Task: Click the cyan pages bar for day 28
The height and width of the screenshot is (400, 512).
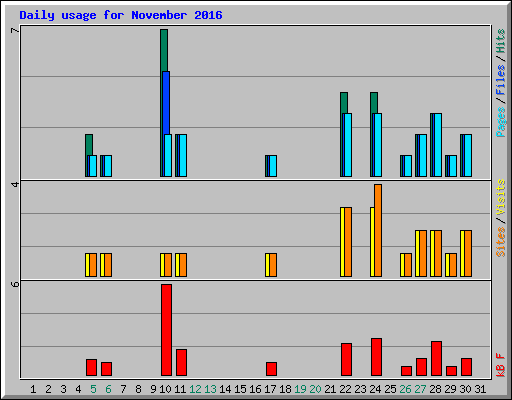Action: click(438, 145)
